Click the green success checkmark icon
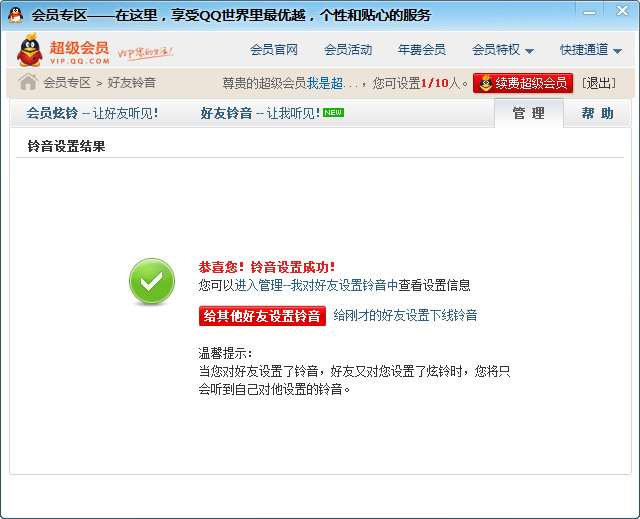The width and height of the screenshot is (640, 519). click(x=152, y=282)
